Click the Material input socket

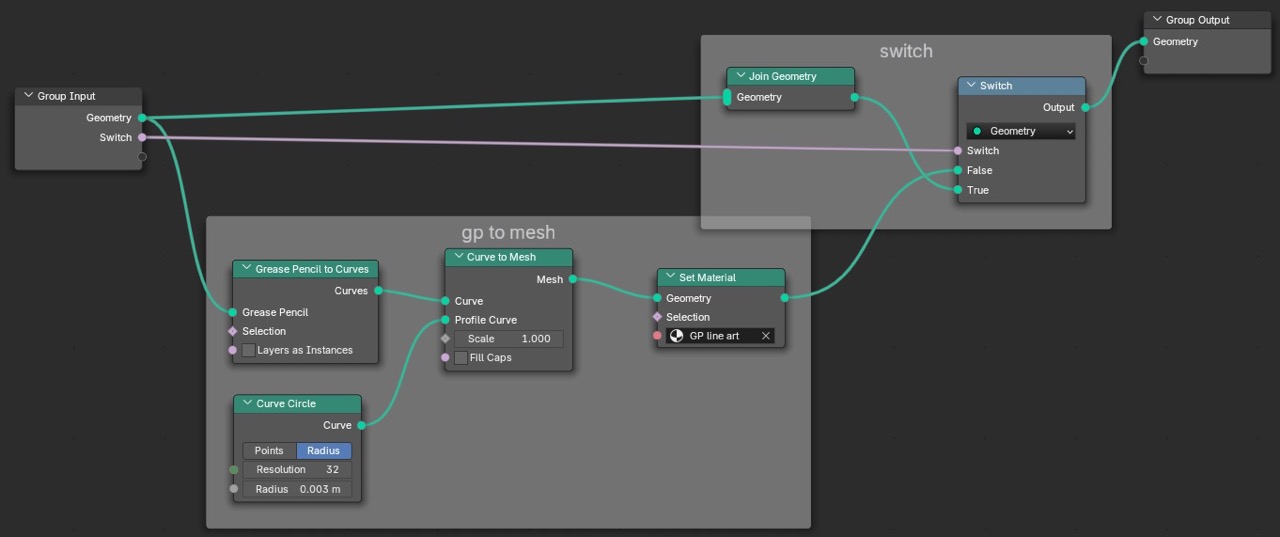657,336
